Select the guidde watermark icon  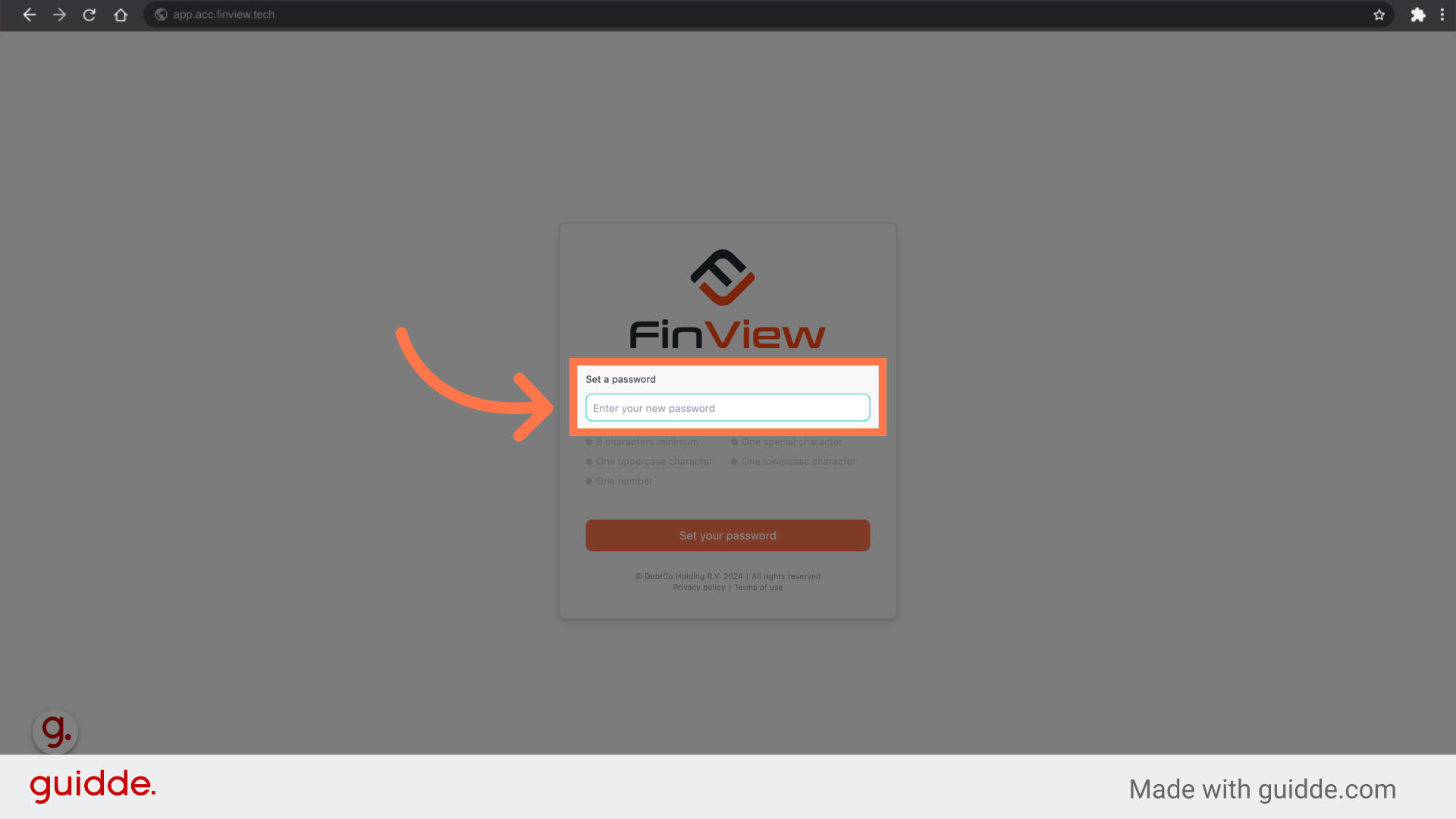tap(54, 731)
